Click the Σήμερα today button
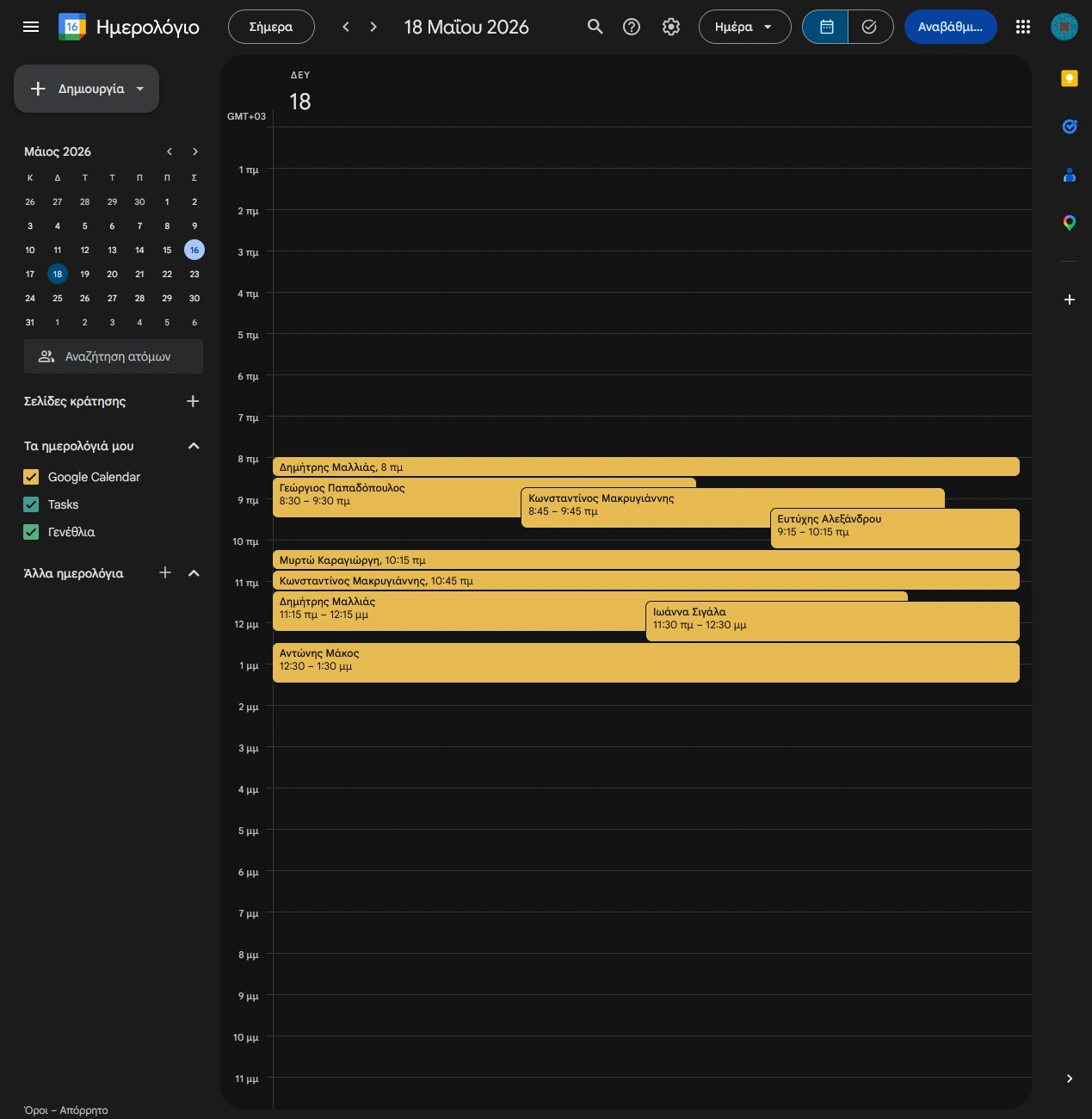This screenshot has height=1119, width=1092. (x=271, y=27)
